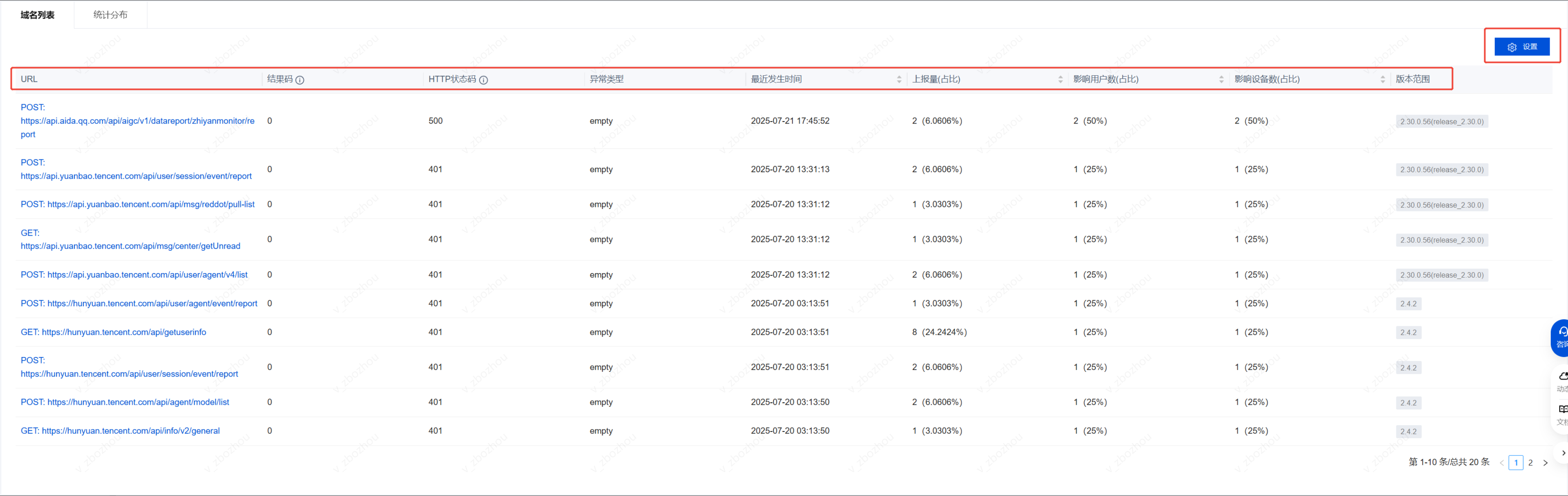Sort by 上报量(占比) column
The width and height of the screenshot is (1568, 496).
click(1060, 80)
